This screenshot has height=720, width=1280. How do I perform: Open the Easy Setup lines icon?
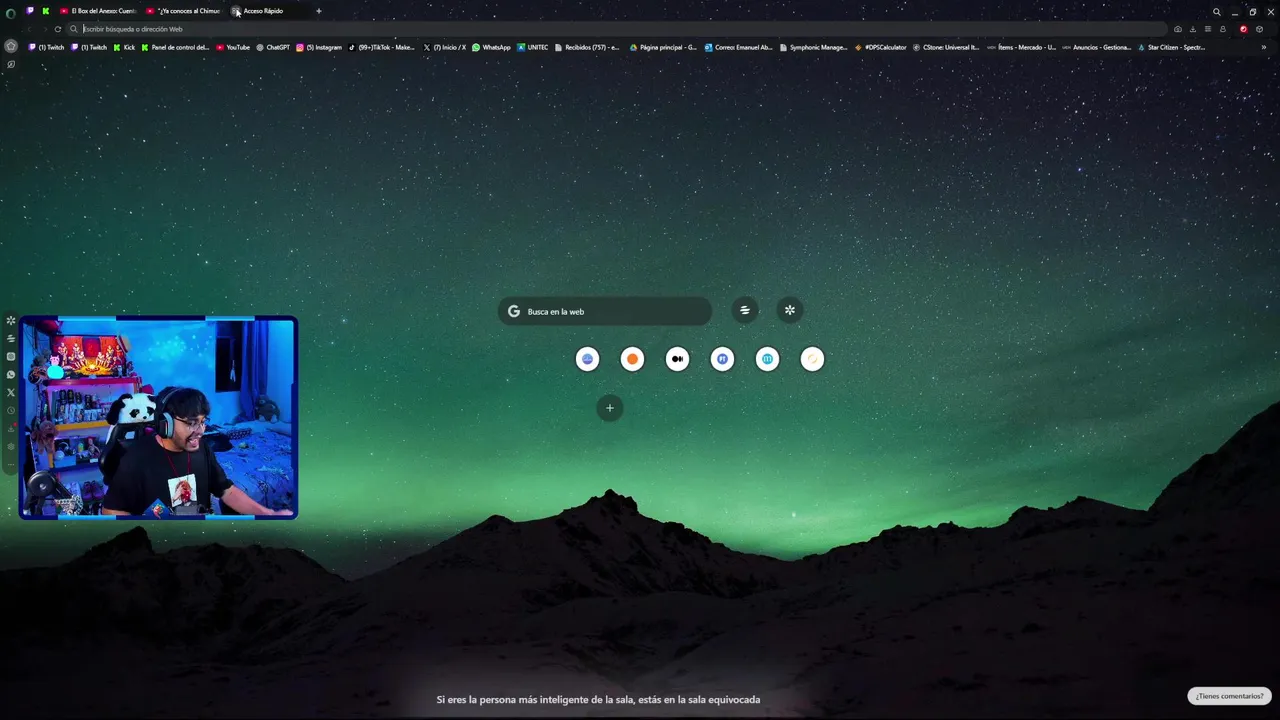coord(1207,29)
